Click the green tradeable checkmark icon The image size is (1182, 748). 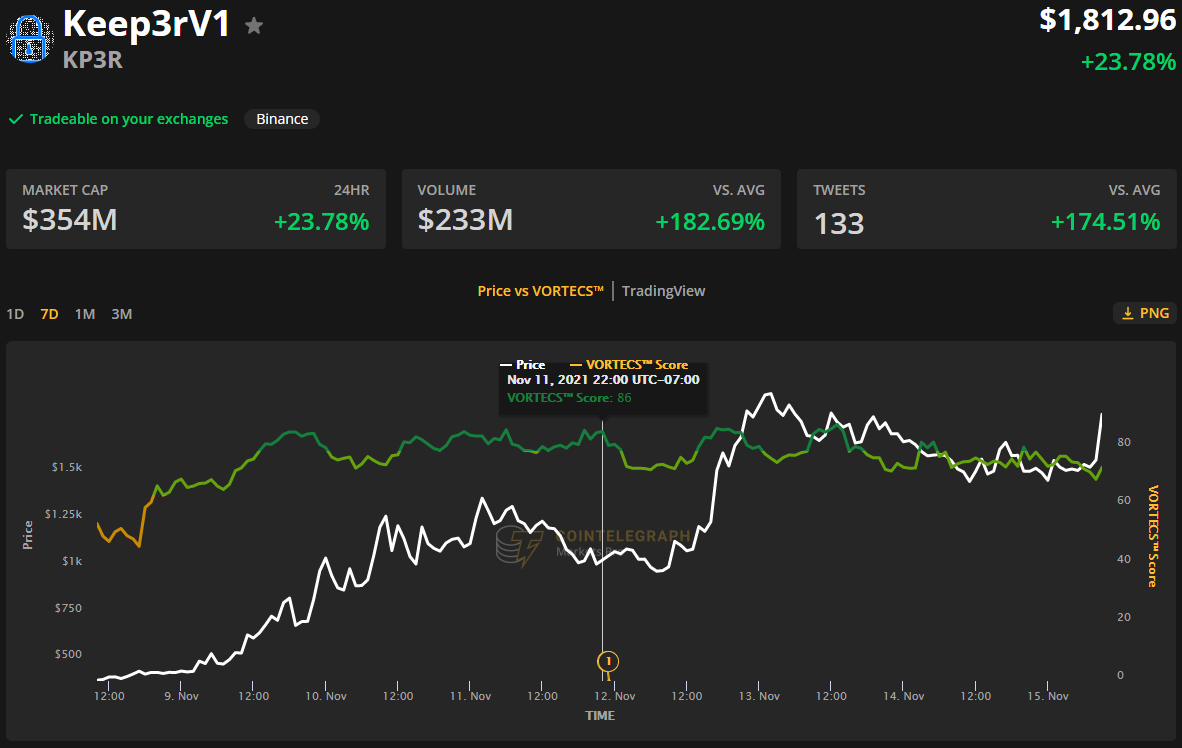[16, 119]
